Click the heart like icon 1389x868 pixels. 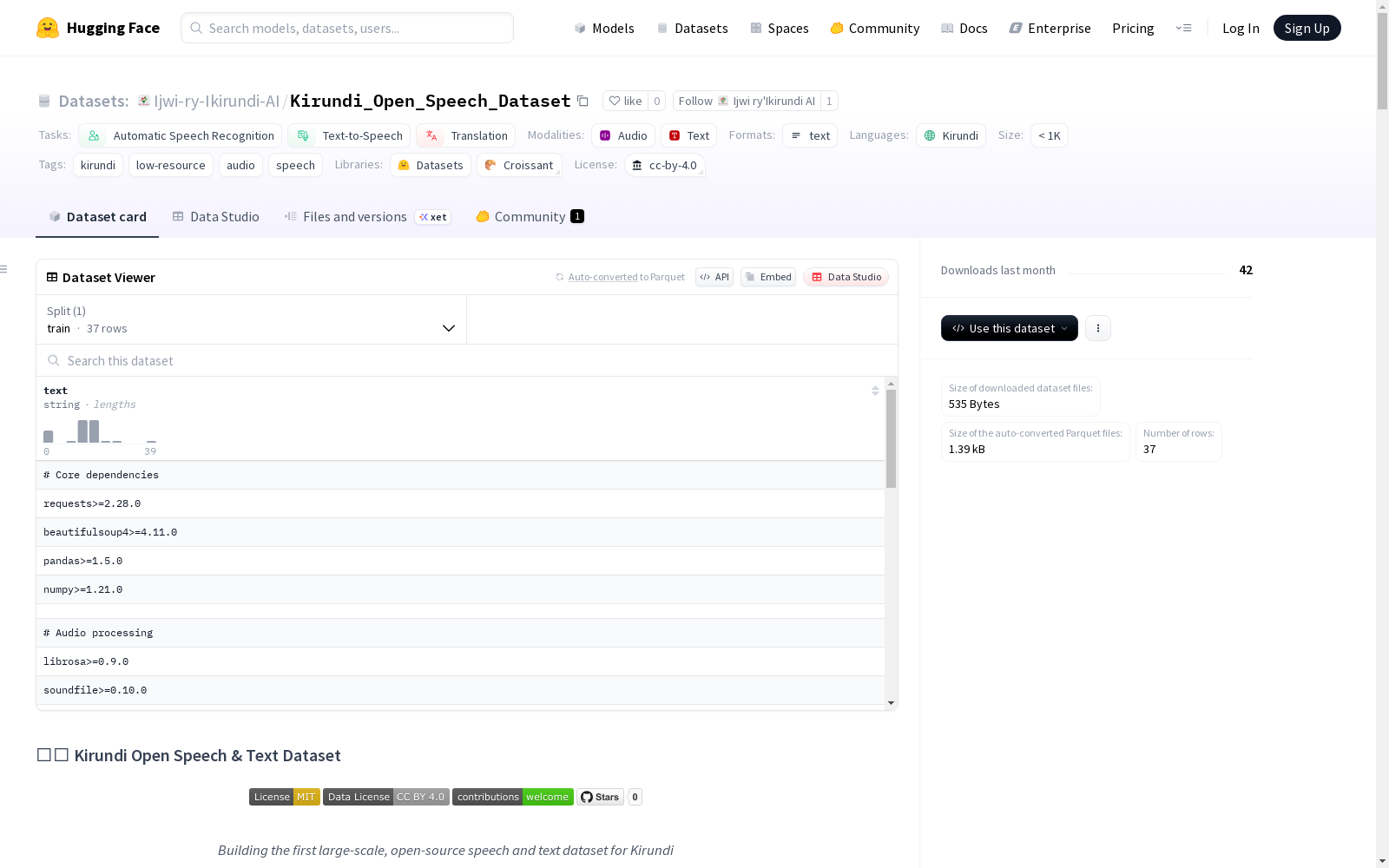coord(615,101)
